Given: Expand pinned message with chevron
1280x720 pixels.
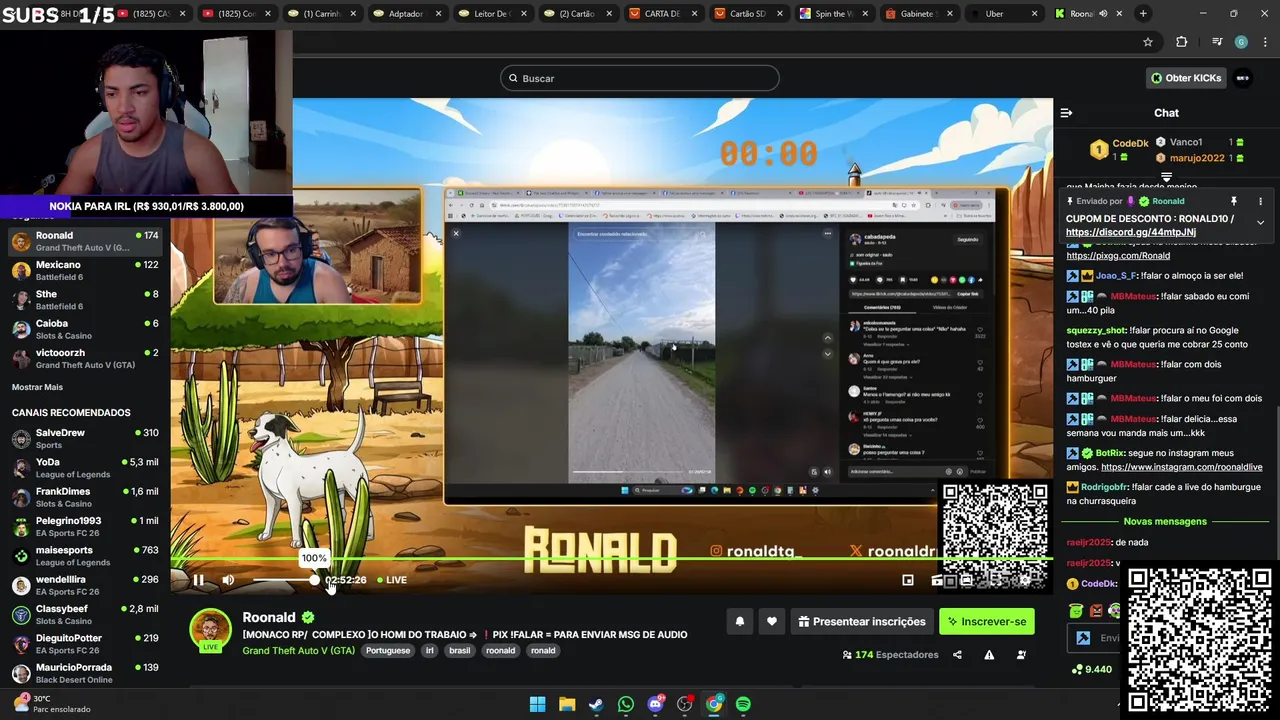Looking at the screenshot, I should 1260,222.
